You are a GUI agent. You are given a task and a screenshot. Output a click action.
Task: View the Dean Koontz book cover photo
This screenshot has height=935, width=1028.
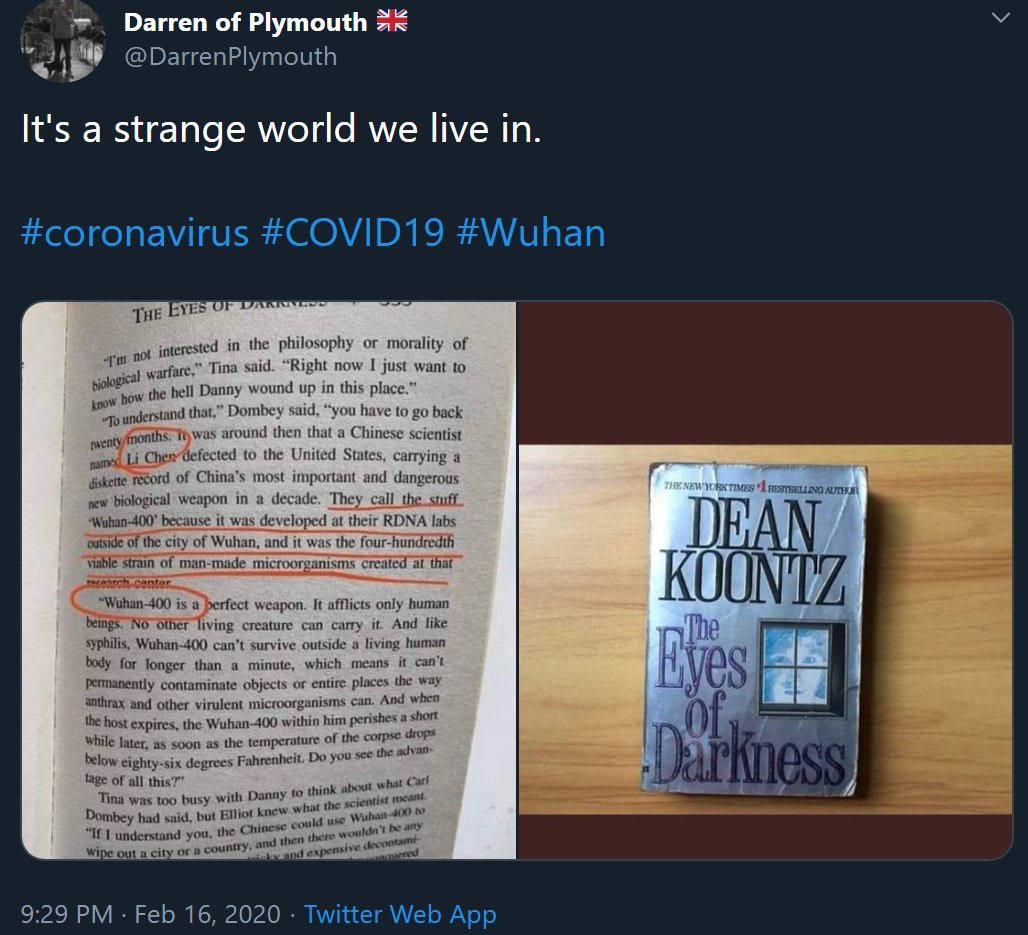coord(766,580)
